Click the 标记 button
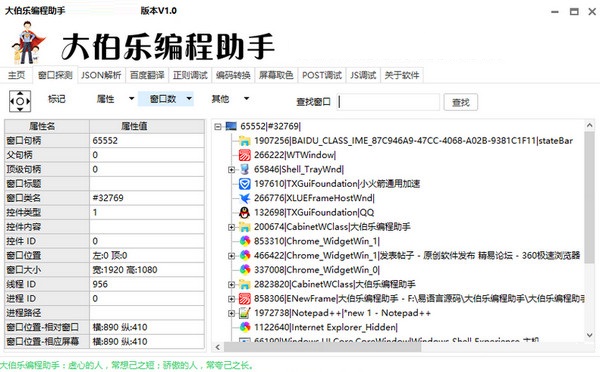Viewport: 600px width, 372px height. tap(57, 99)
